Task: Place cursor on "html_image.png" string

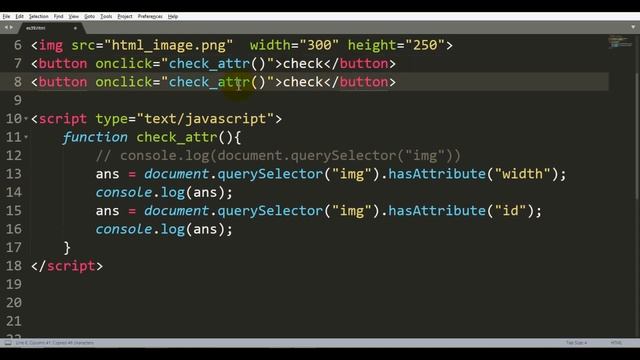Action: point(169,45)
